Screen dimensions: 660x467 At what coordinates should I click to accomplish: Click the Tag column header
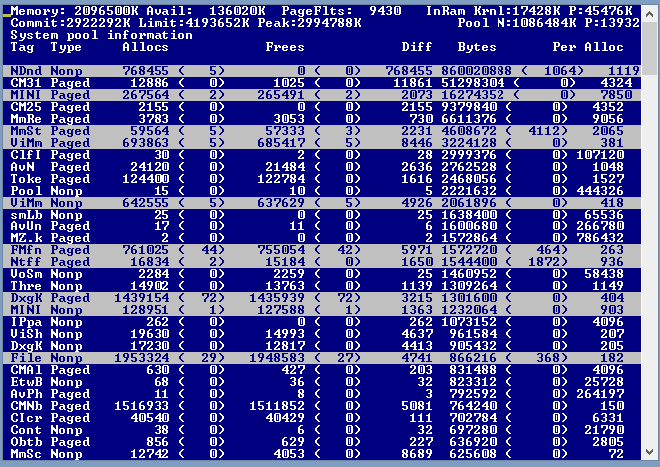(x=22, y=47)
